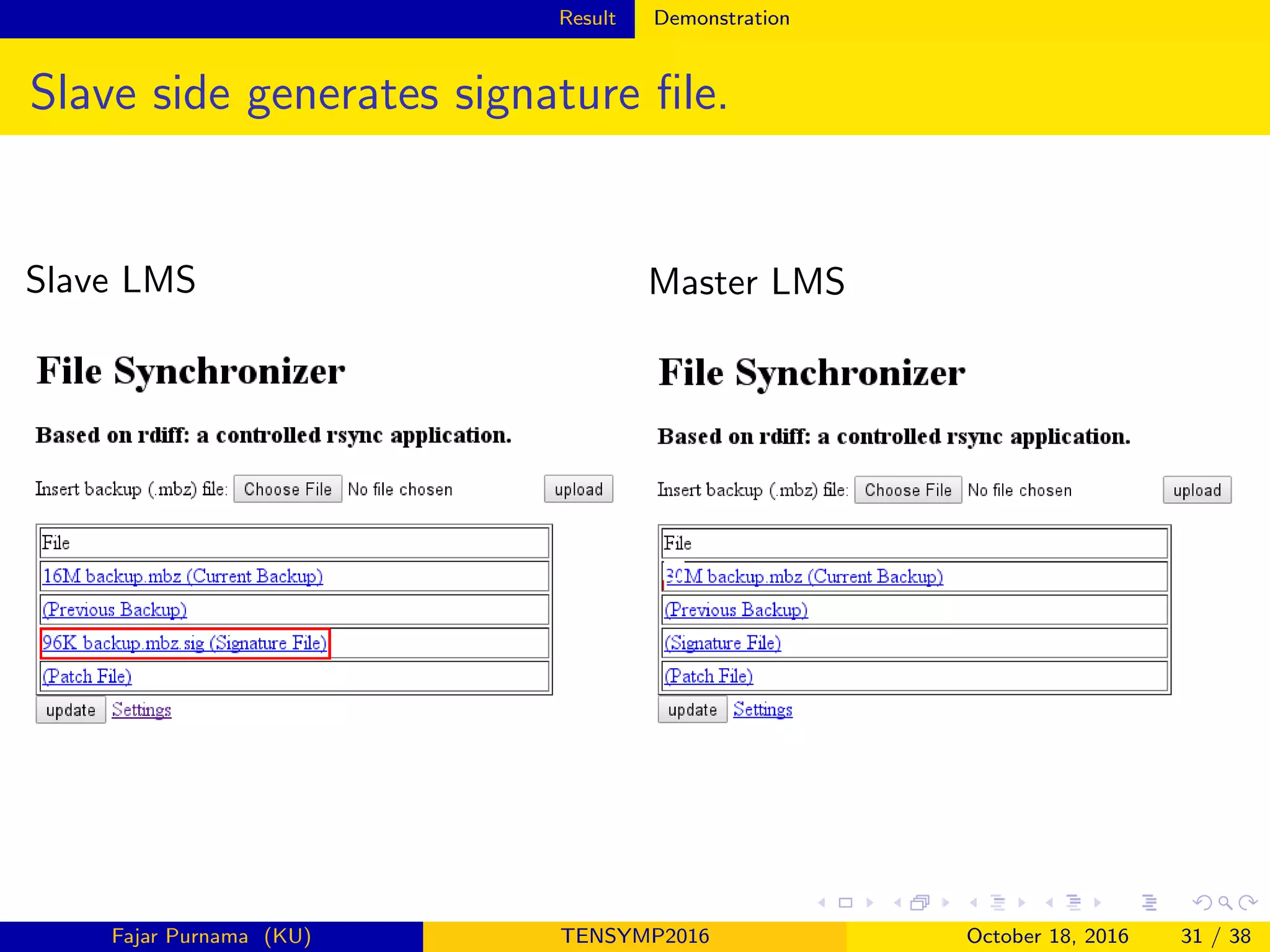Image resolution: width=1270 pixels, height=952 pixels.
Task: Click 'No file chosen' text under Slave LMS
Action: pyautogui.click(x=400, y=490)
